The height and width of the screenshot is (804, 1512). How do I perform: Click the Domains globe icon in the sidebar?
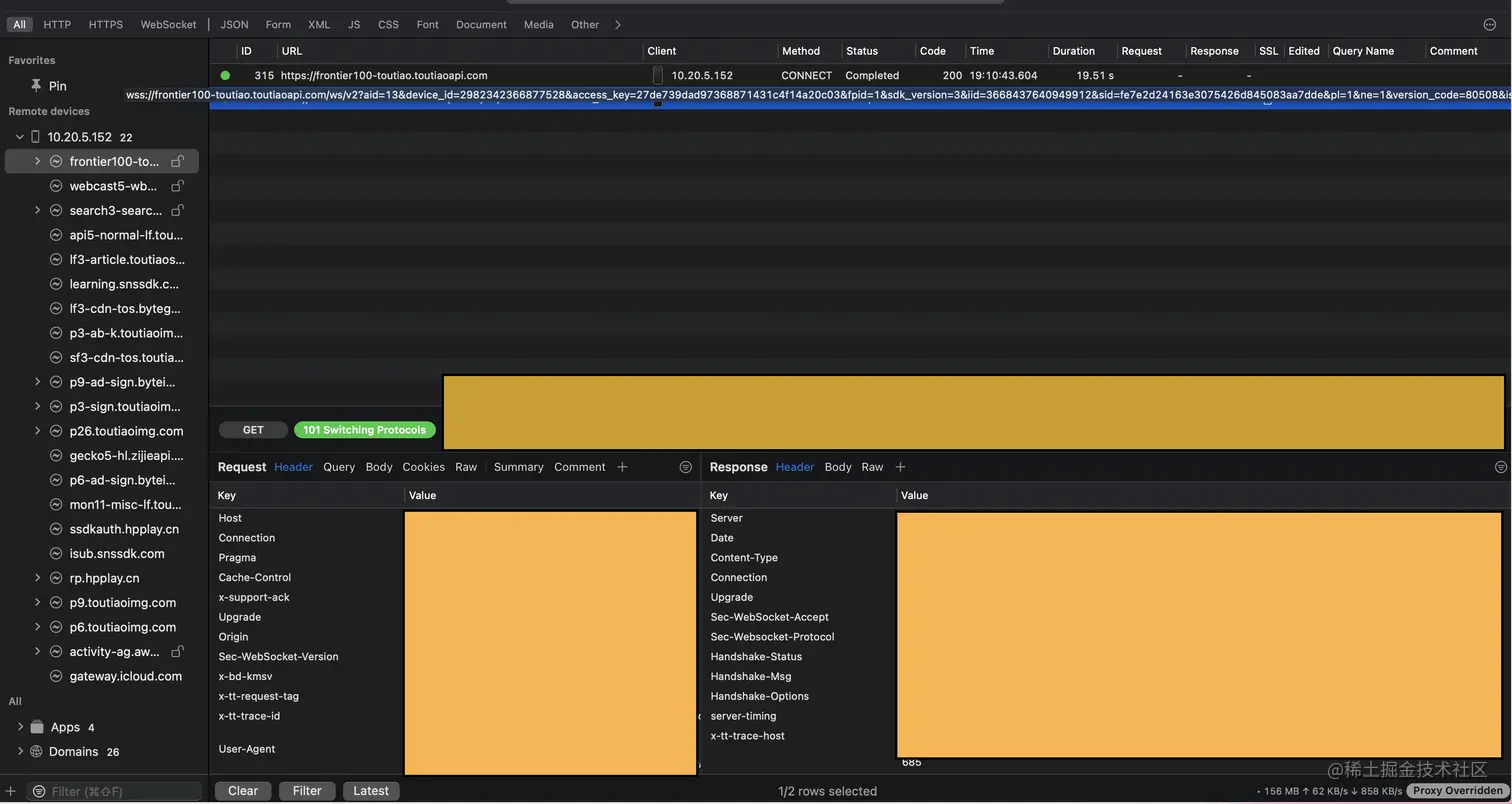37,752
